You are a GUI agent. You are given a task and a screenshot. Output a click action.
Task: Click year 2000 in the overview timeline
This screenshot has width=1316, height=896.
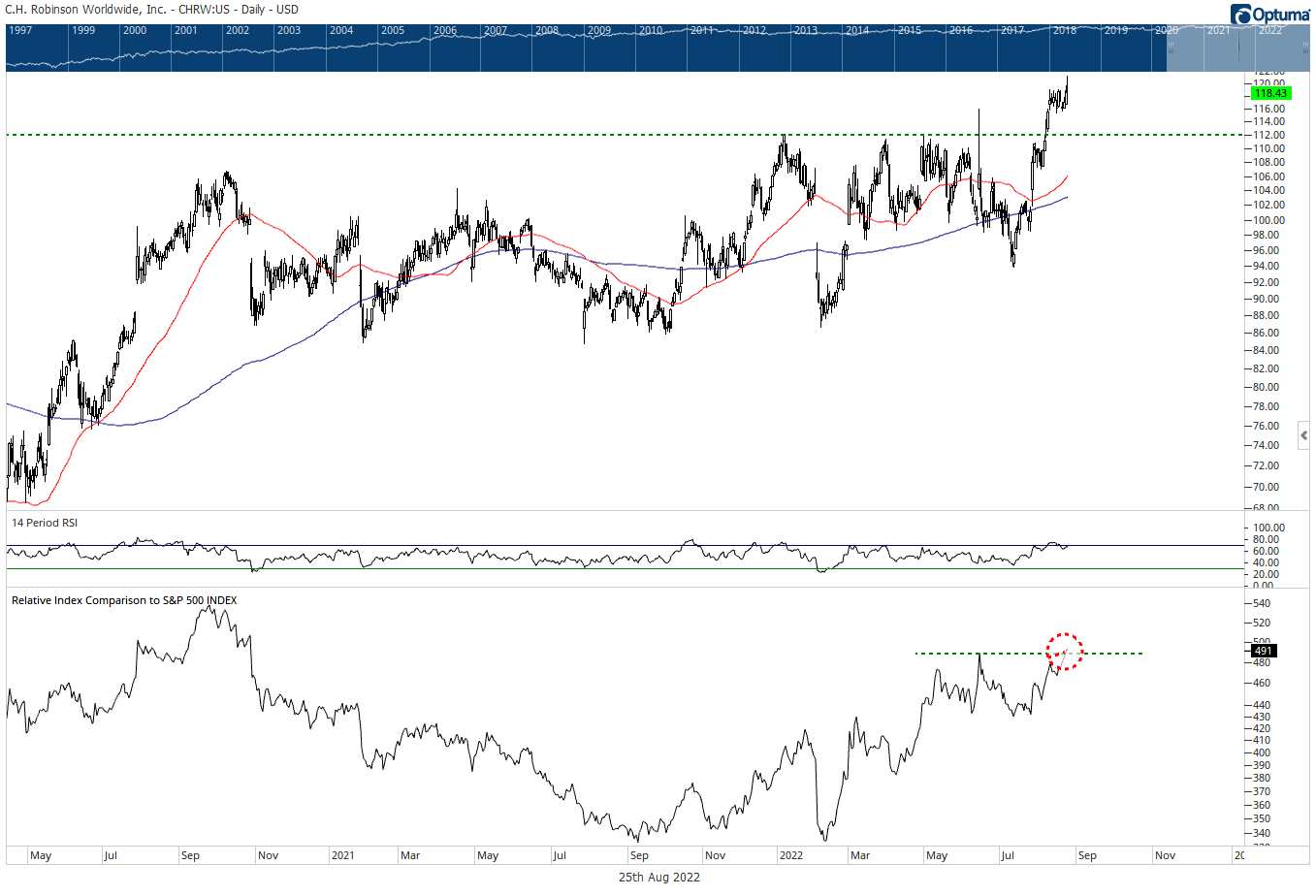(x=135, y=31)
